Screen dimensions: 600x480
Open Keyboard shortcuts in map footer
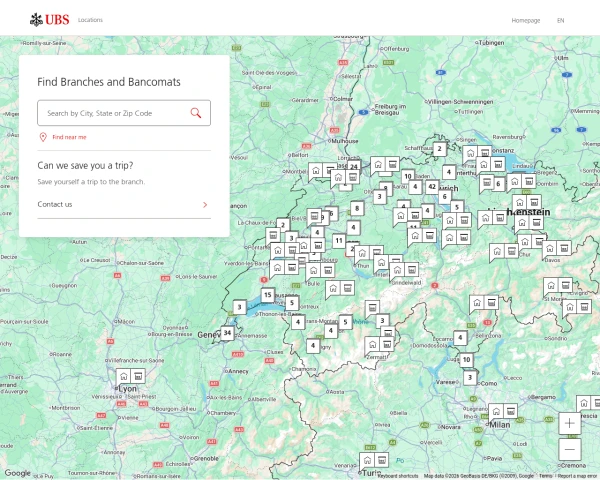(398, 476)
